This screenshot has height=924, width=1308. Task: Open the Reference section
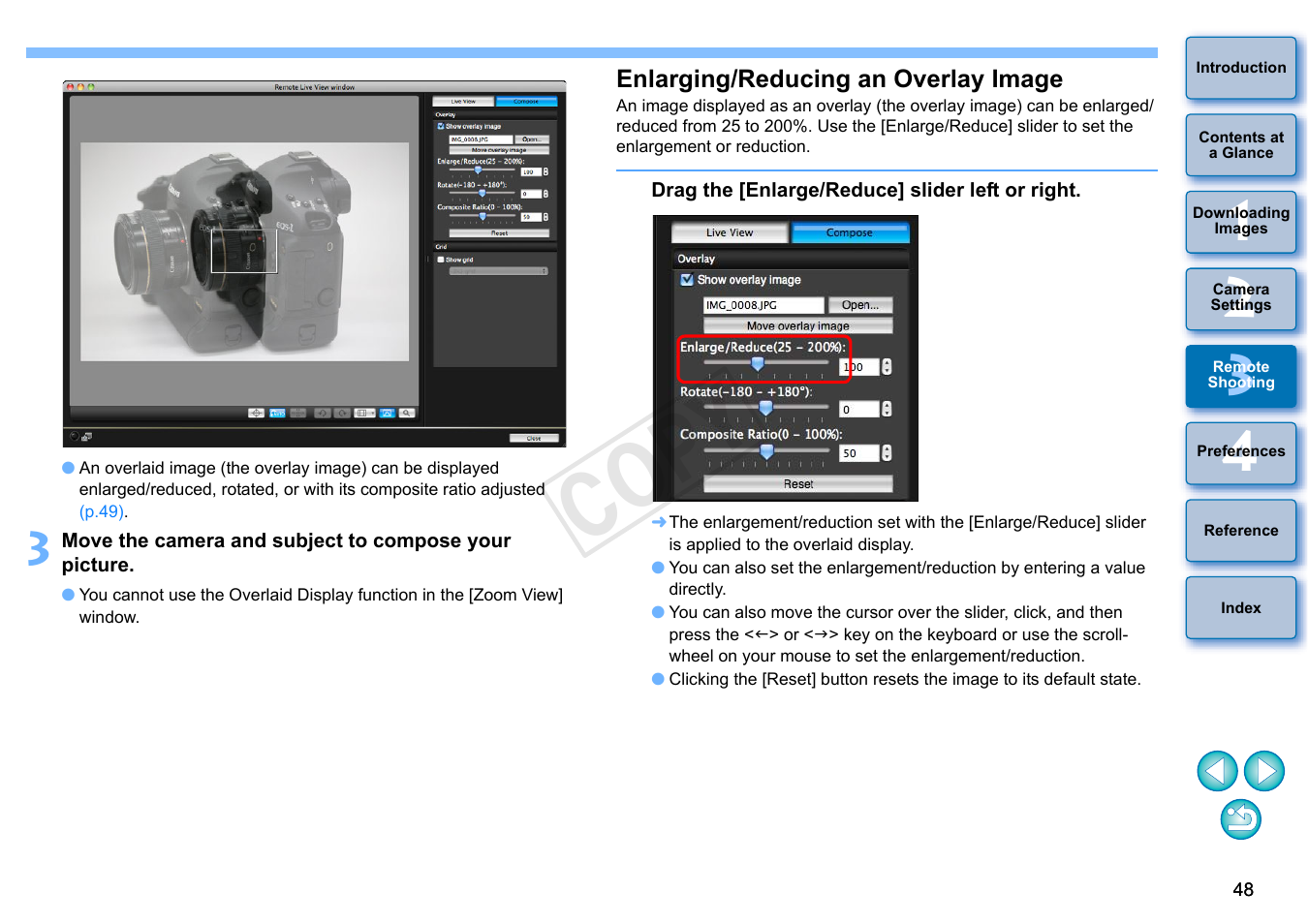(x=1241, y=531)
